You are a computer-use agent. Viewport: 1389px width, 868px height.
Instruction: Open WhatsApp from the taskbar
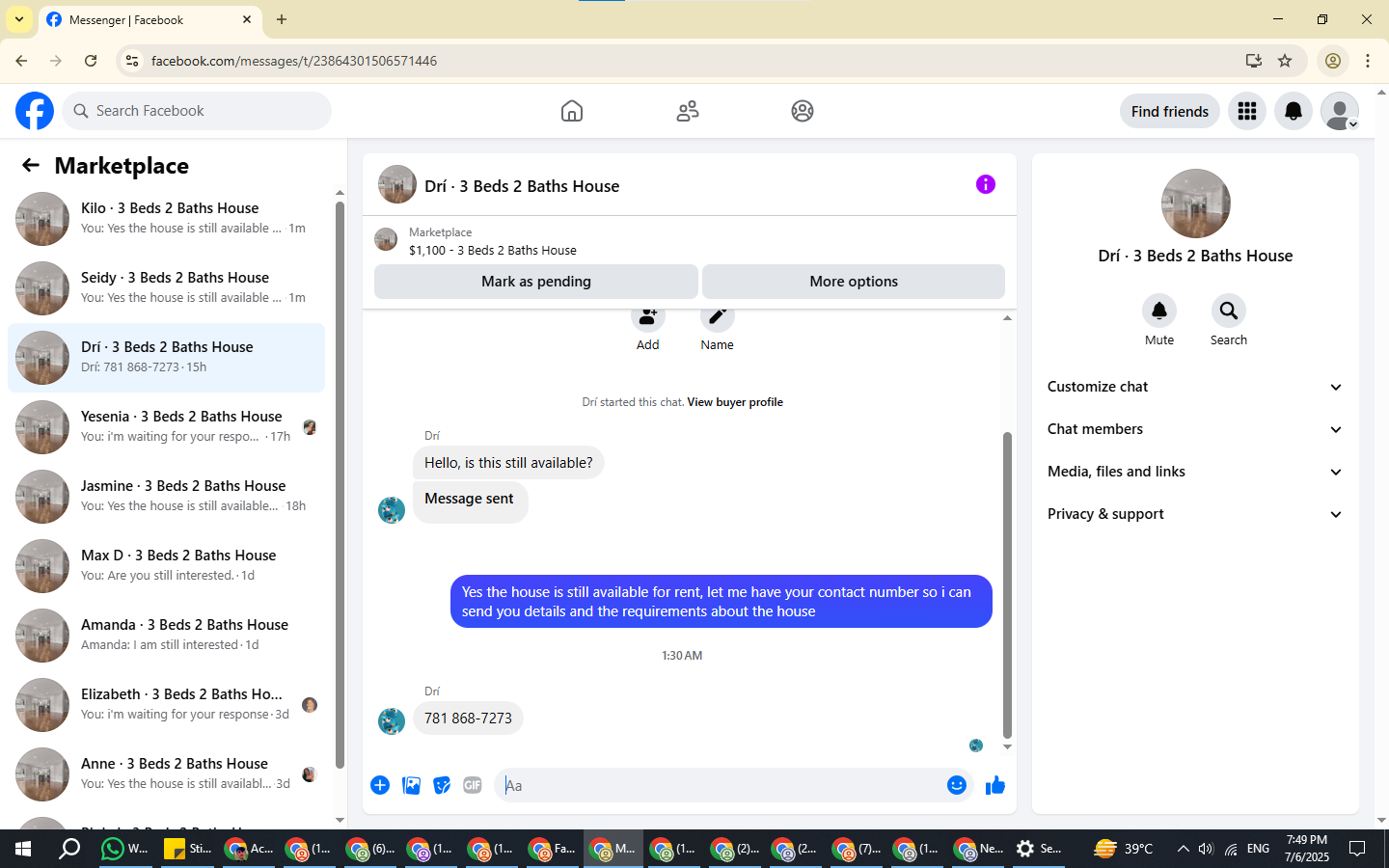pyautogui.click(x=125, y=849)
